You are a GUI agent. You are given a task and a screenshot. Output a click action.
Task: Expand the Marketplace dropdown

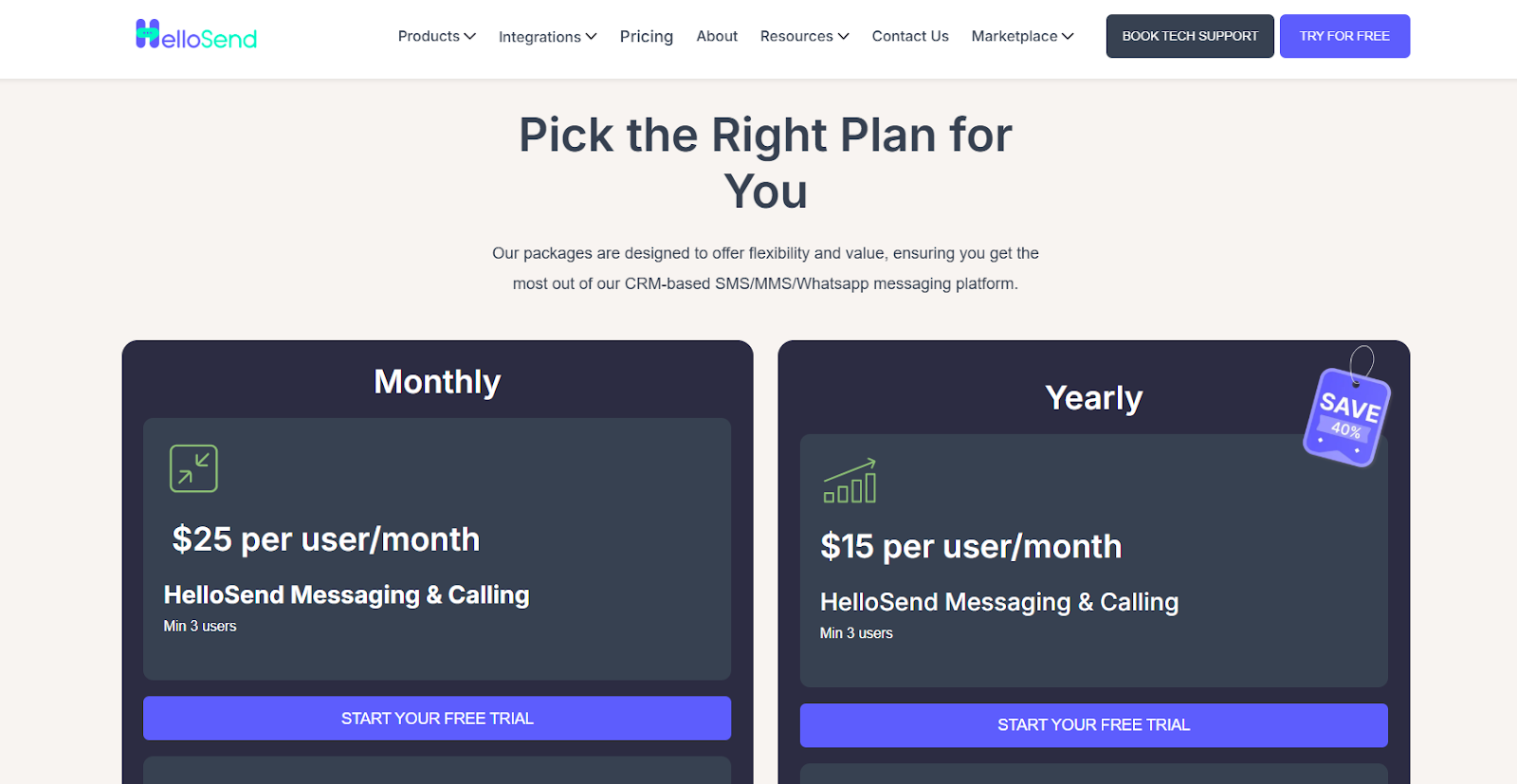click(1021, 36)
